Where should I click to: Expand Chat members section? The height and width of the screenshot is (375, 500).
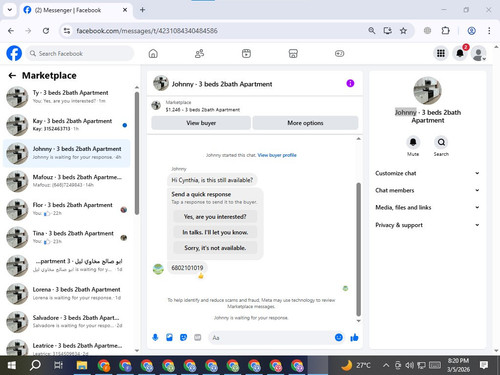pos(427,190)
